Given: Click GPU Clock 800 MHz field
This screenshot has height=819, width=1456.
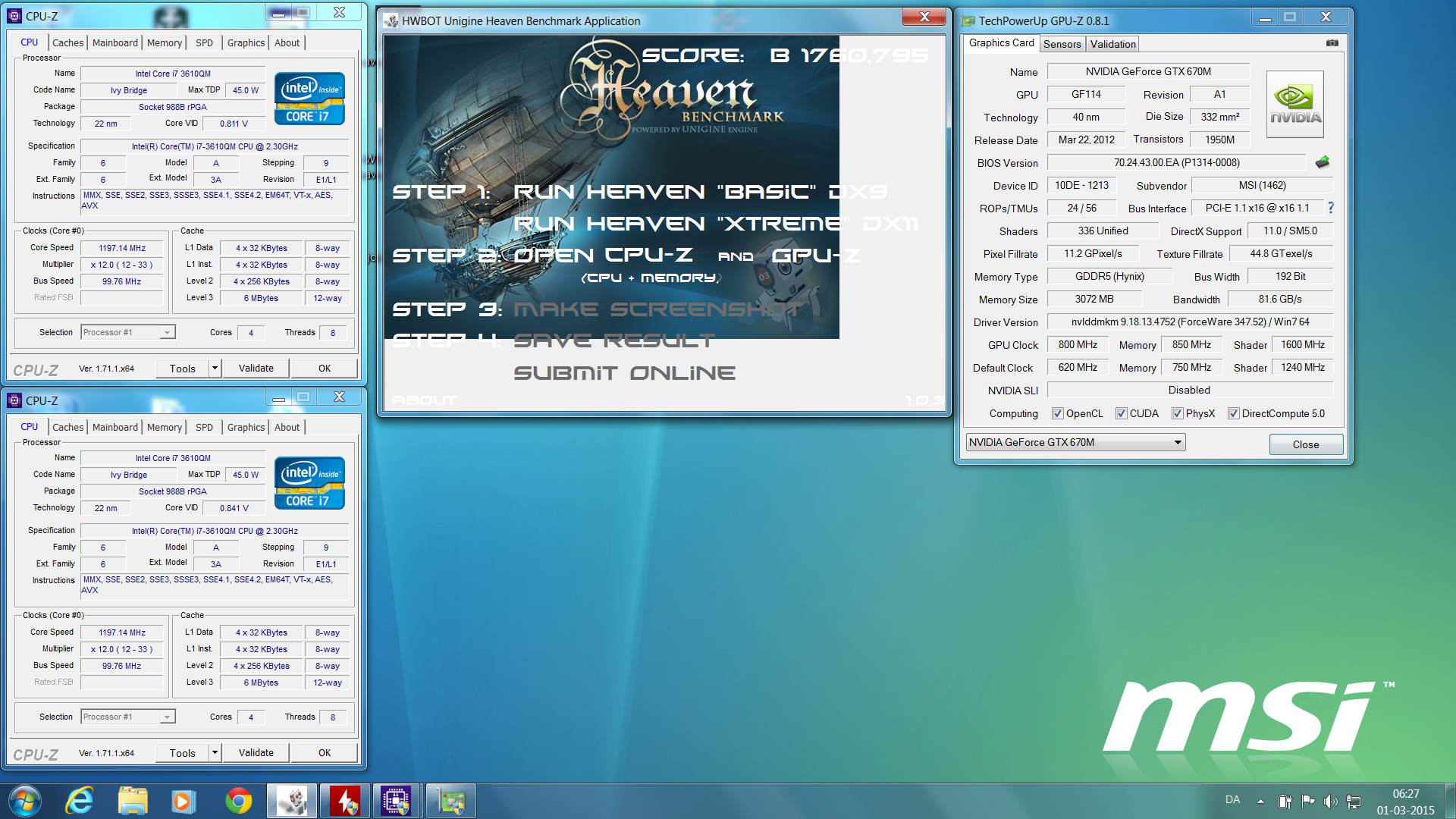Looking at the screenshot, I should click(x=1078, y=345).
